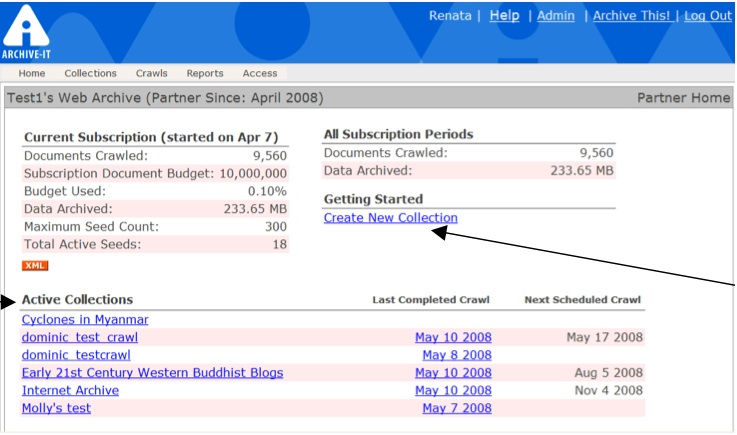This screenshot has width=737, height=435.
Task: Open Early 21st Century Western Buddhist Blogs
Action: [153, 373]
